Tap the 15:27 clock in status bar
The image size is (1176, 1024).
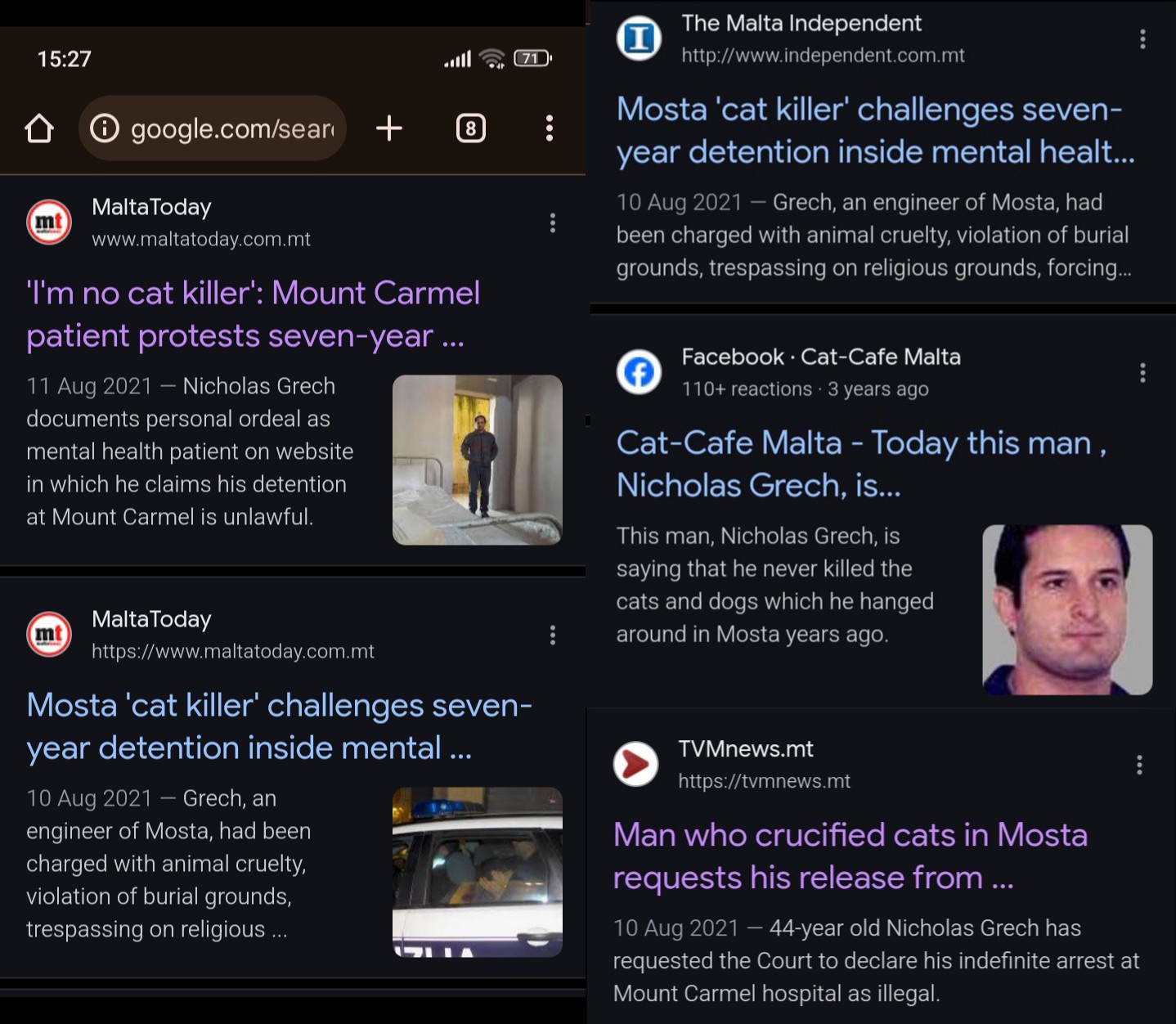tap(64, 59)
